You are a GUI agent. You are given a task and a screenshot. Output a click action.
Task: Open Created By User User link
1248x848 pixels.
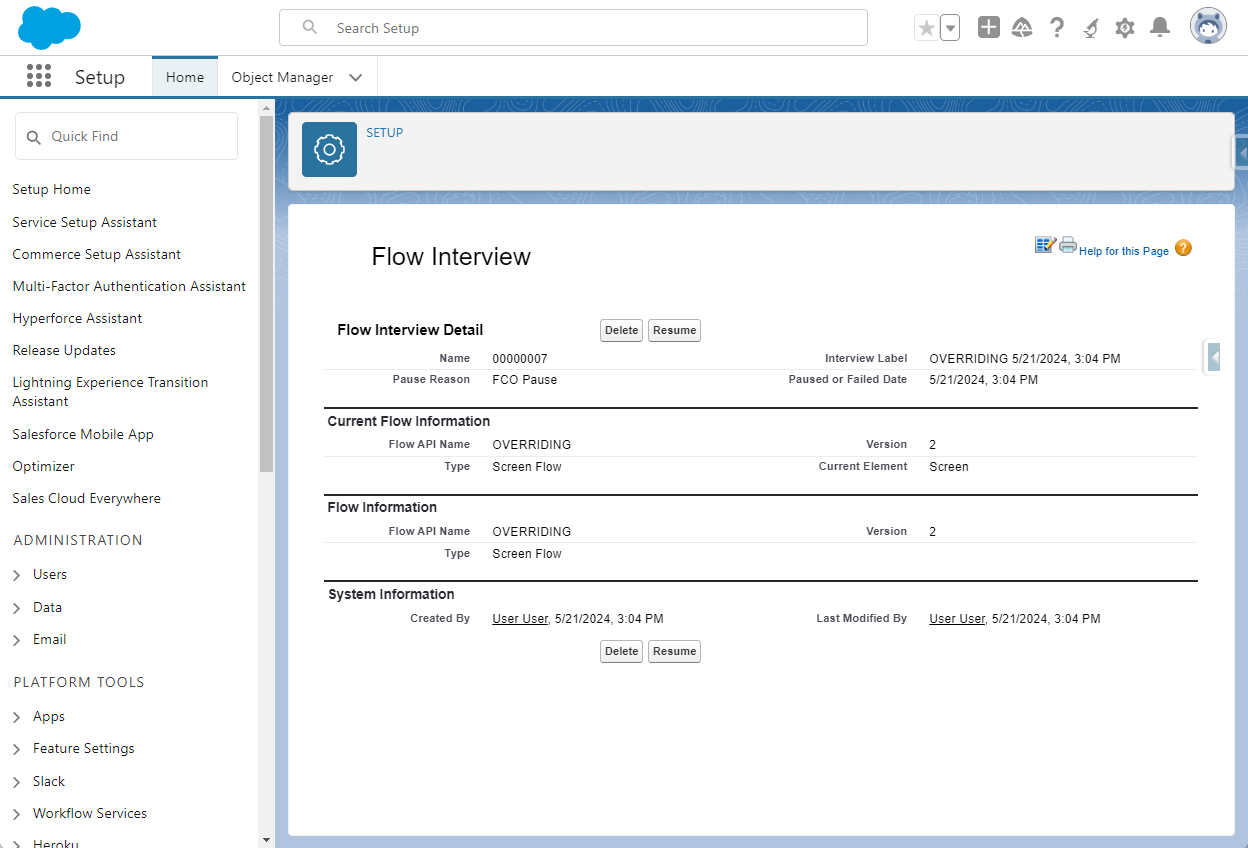pyautogui.click(x=520, y=619)
